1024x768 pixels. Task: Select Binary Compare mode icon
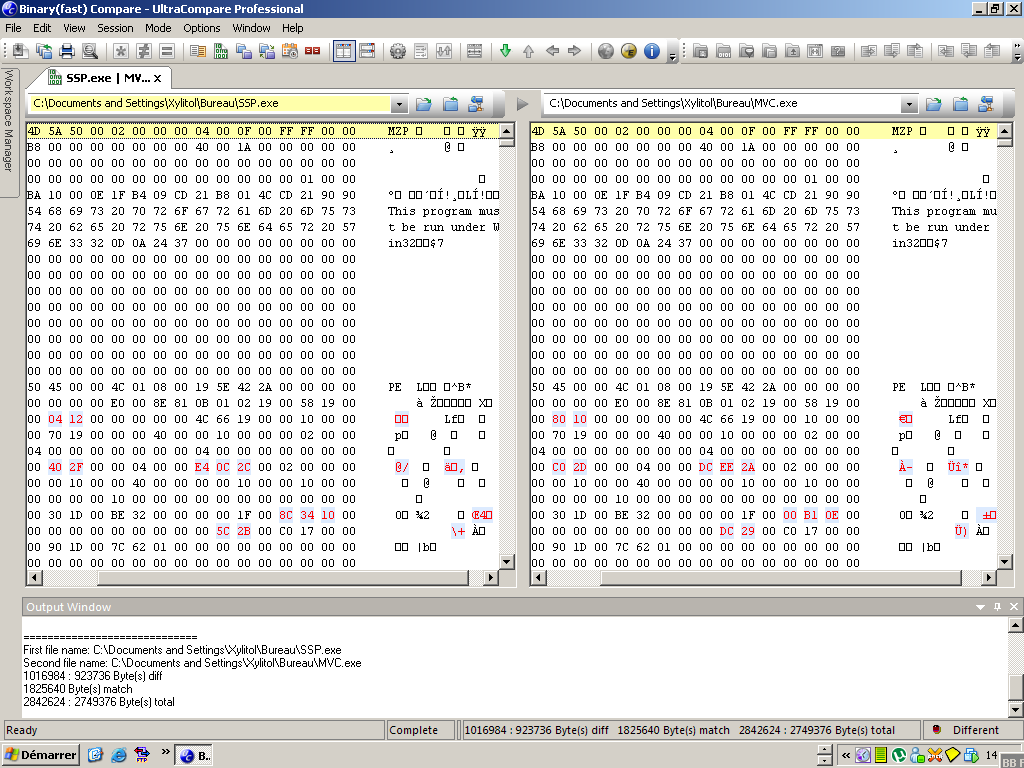coord(221,51)
